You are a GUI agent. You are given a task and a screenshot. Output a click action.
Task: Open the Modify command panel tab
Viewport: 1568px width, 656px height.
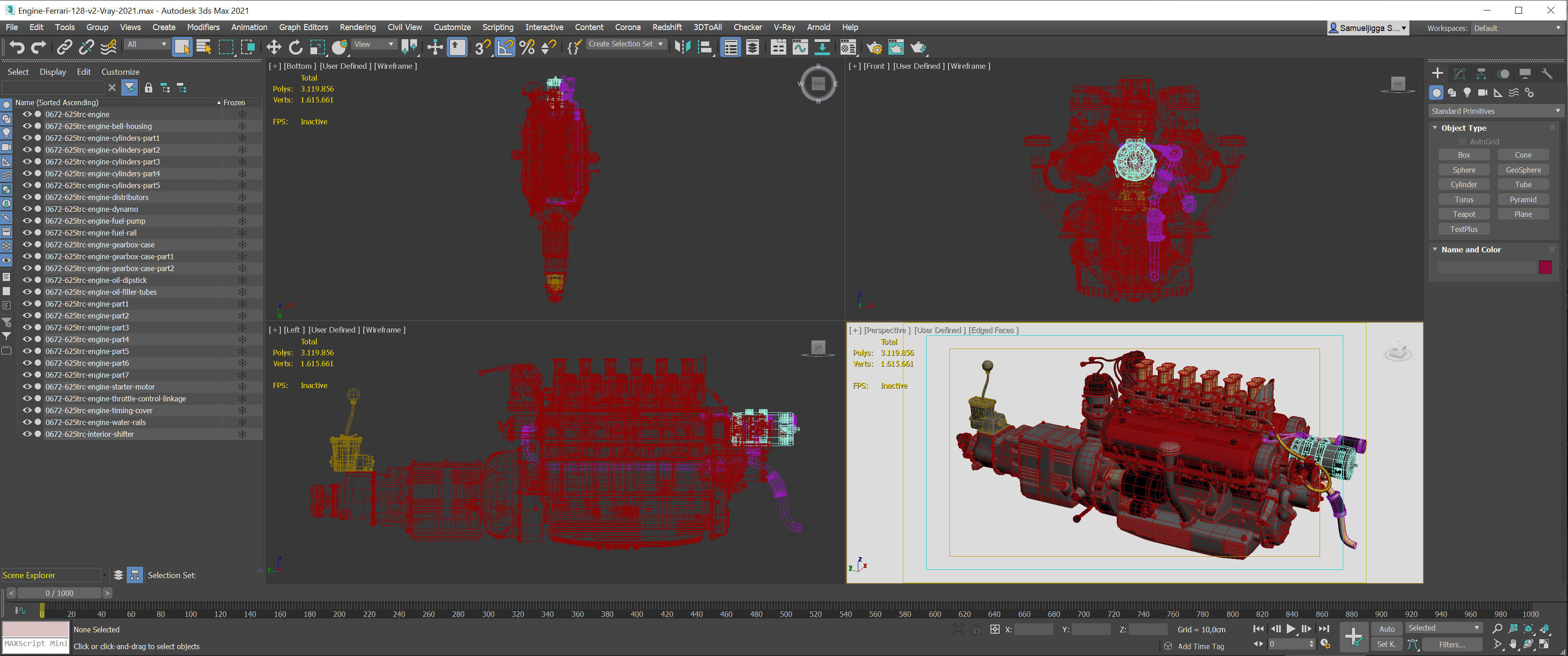1459,74
